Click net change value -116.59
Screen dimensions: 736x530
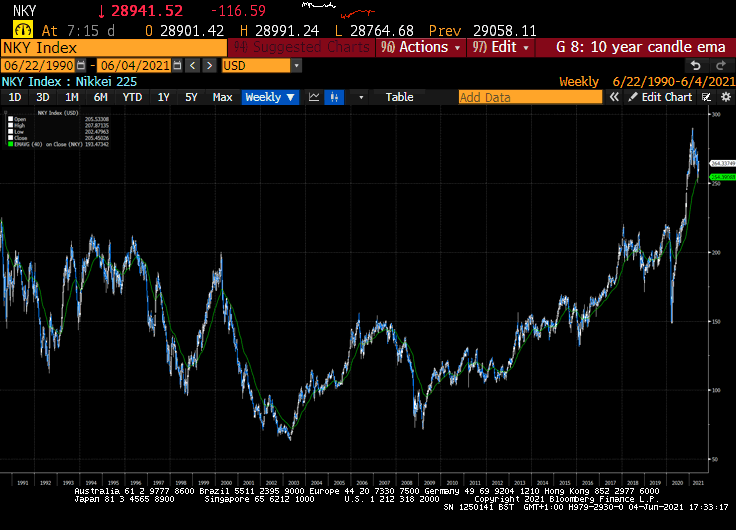238,10
